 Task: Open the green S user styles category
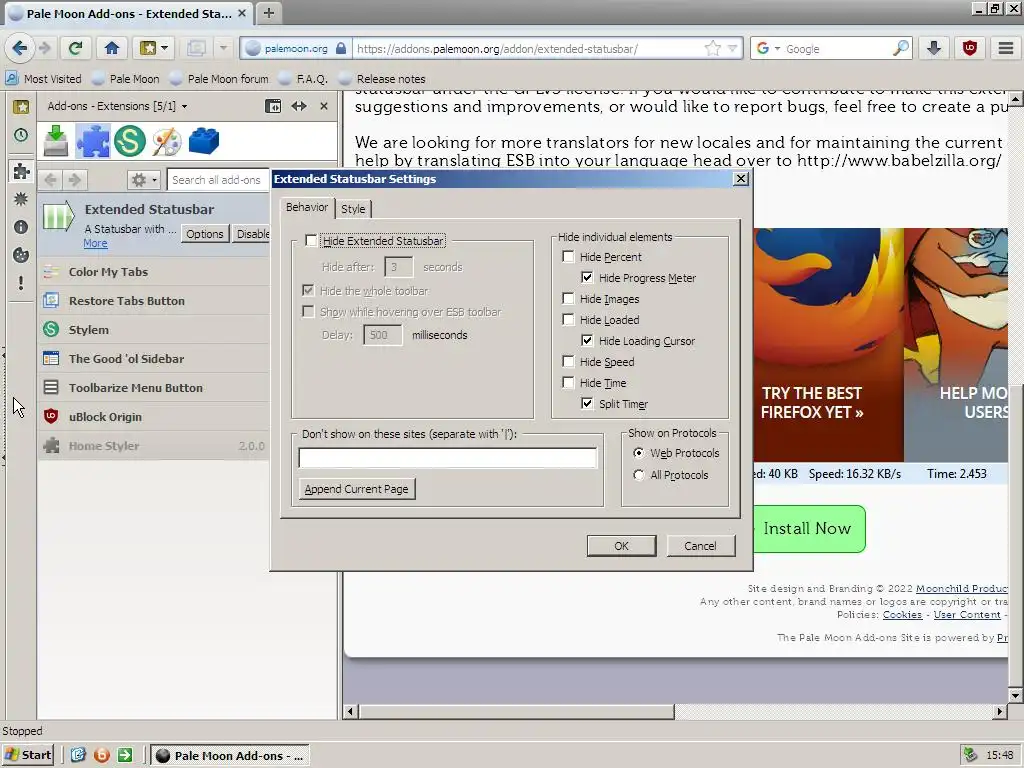pos(129,140)
